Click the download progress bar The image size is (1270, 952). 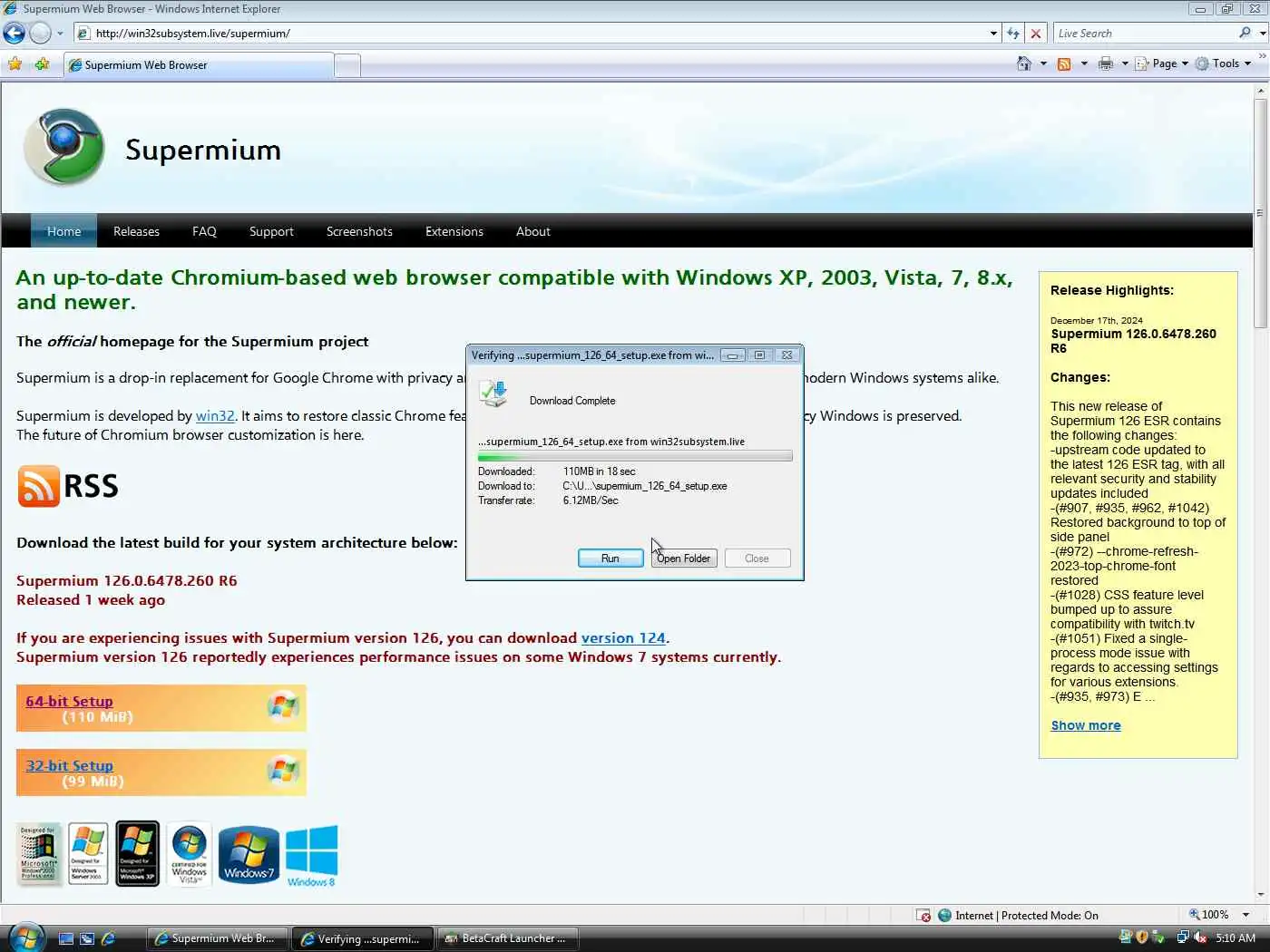tap(635, 456)
